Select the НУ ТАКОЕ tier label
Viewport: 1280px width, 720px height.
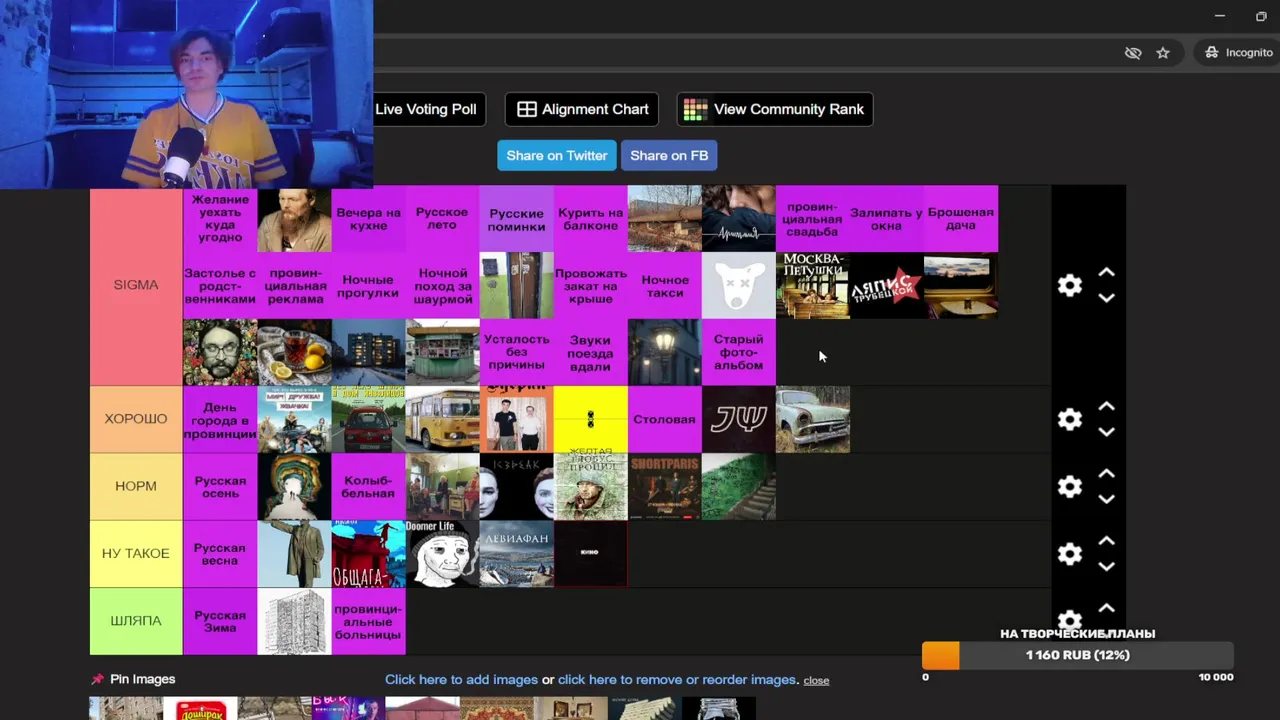tap(136, 553)
